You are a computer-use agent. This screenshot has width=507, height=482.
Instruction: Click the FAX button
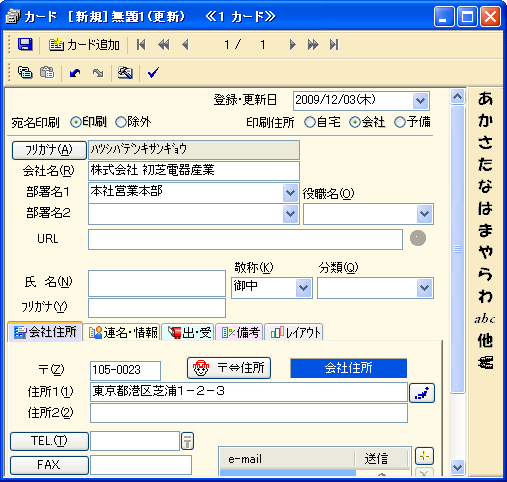coord(49,465)
